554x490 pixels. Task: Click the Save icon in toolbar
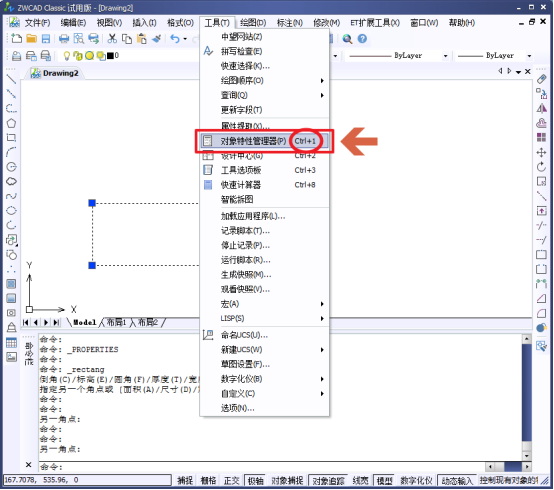point(46,39)
